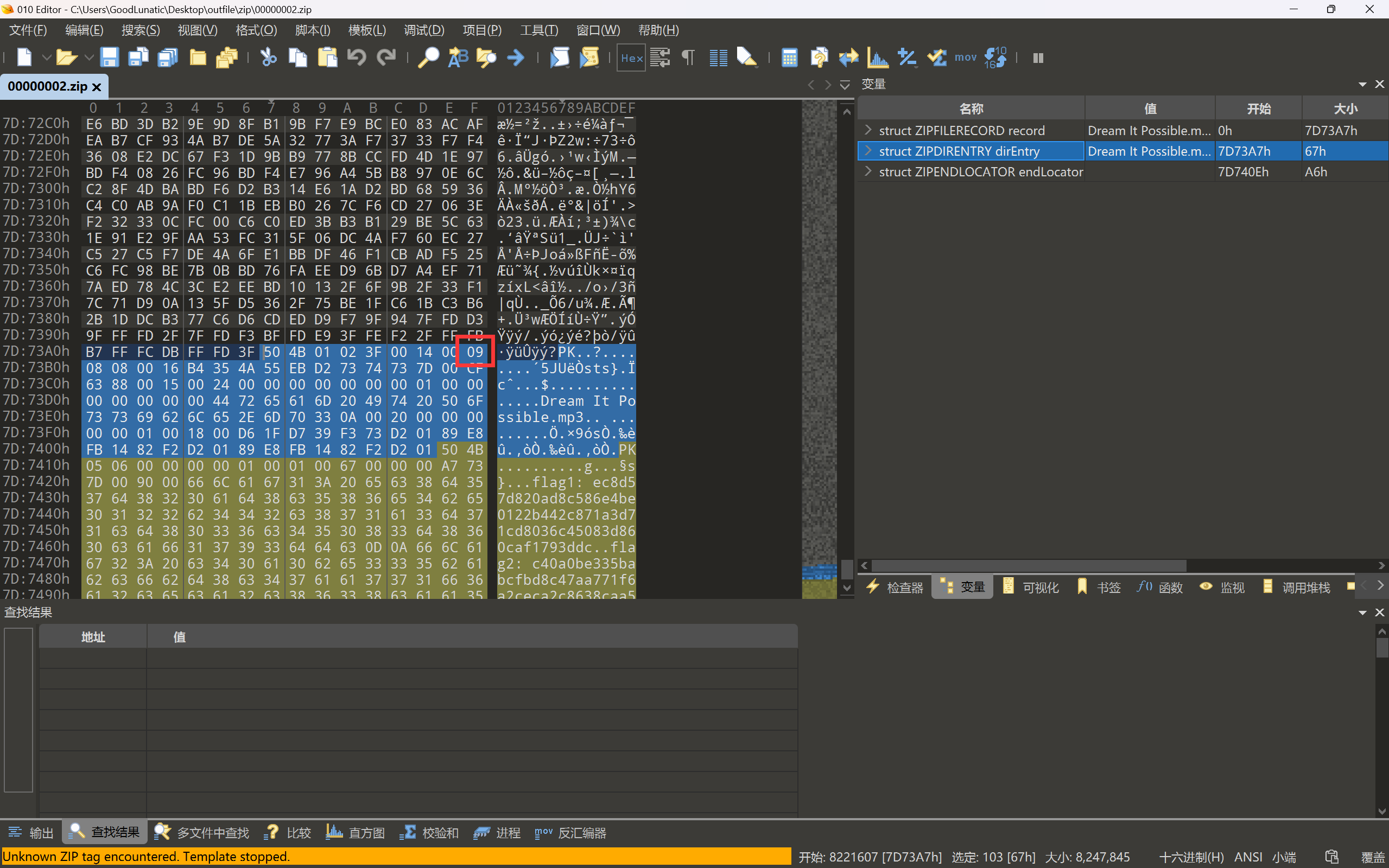
Task: Open the Open file dropdown arrow
Action: click(89, 58)
